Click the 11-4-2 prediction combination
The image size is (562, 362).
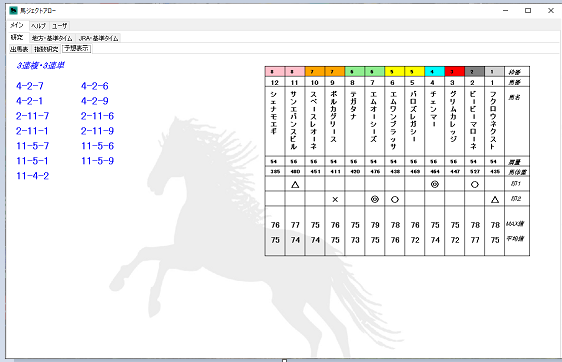[x=32, y=176]
